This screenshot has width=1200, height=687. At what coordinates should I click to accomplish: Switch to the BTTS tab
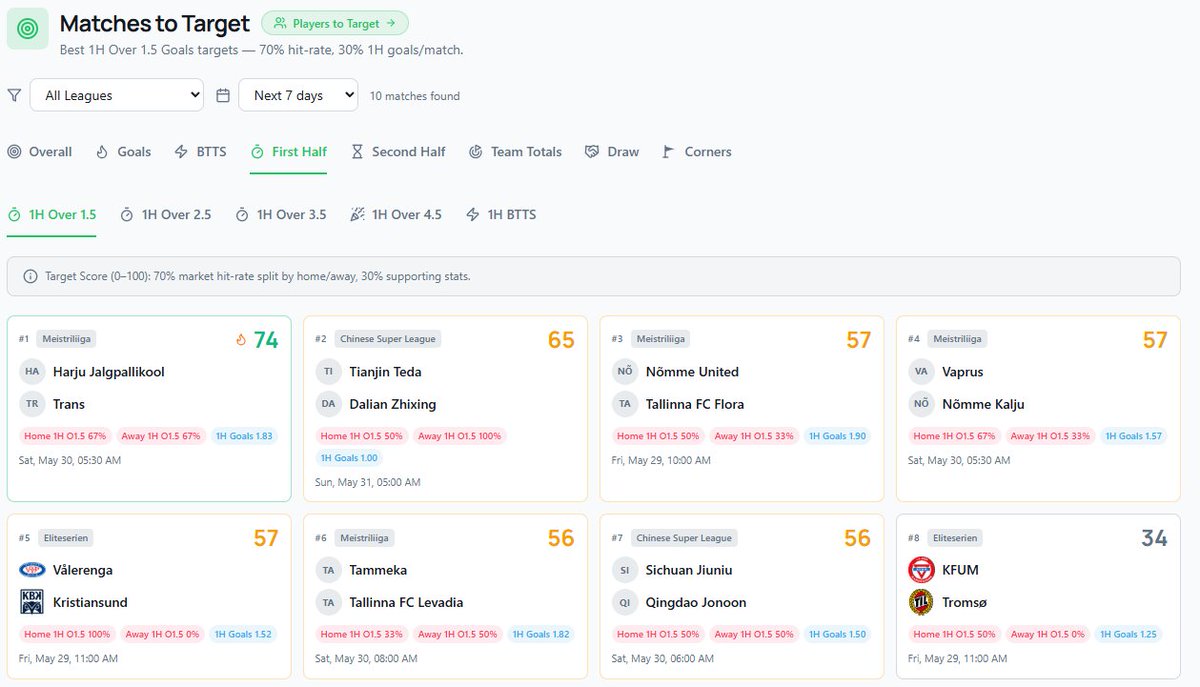(x=200, y=152)
